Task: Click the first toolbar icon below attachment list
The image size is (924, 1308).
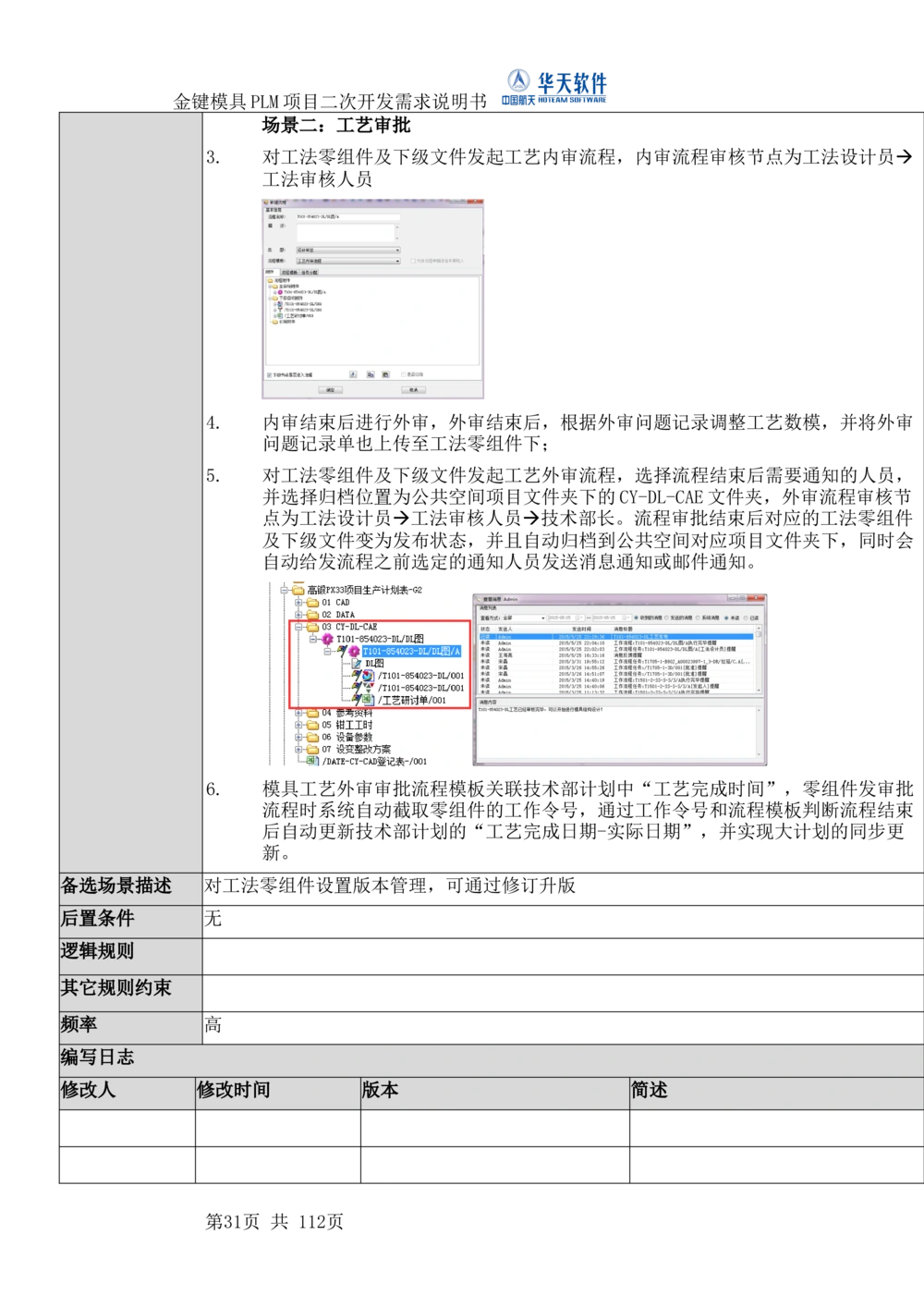Action: point(353,374)
